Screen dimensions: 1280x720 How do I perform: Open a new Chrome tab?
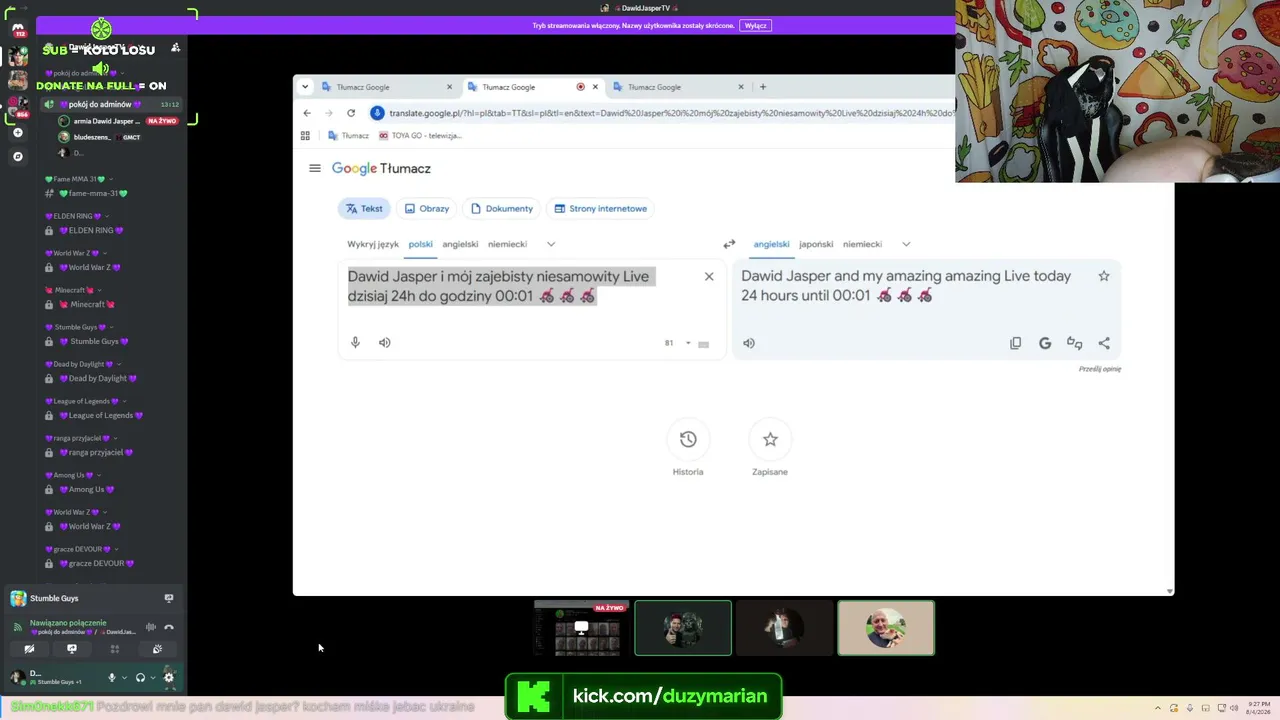coord(763,87)
